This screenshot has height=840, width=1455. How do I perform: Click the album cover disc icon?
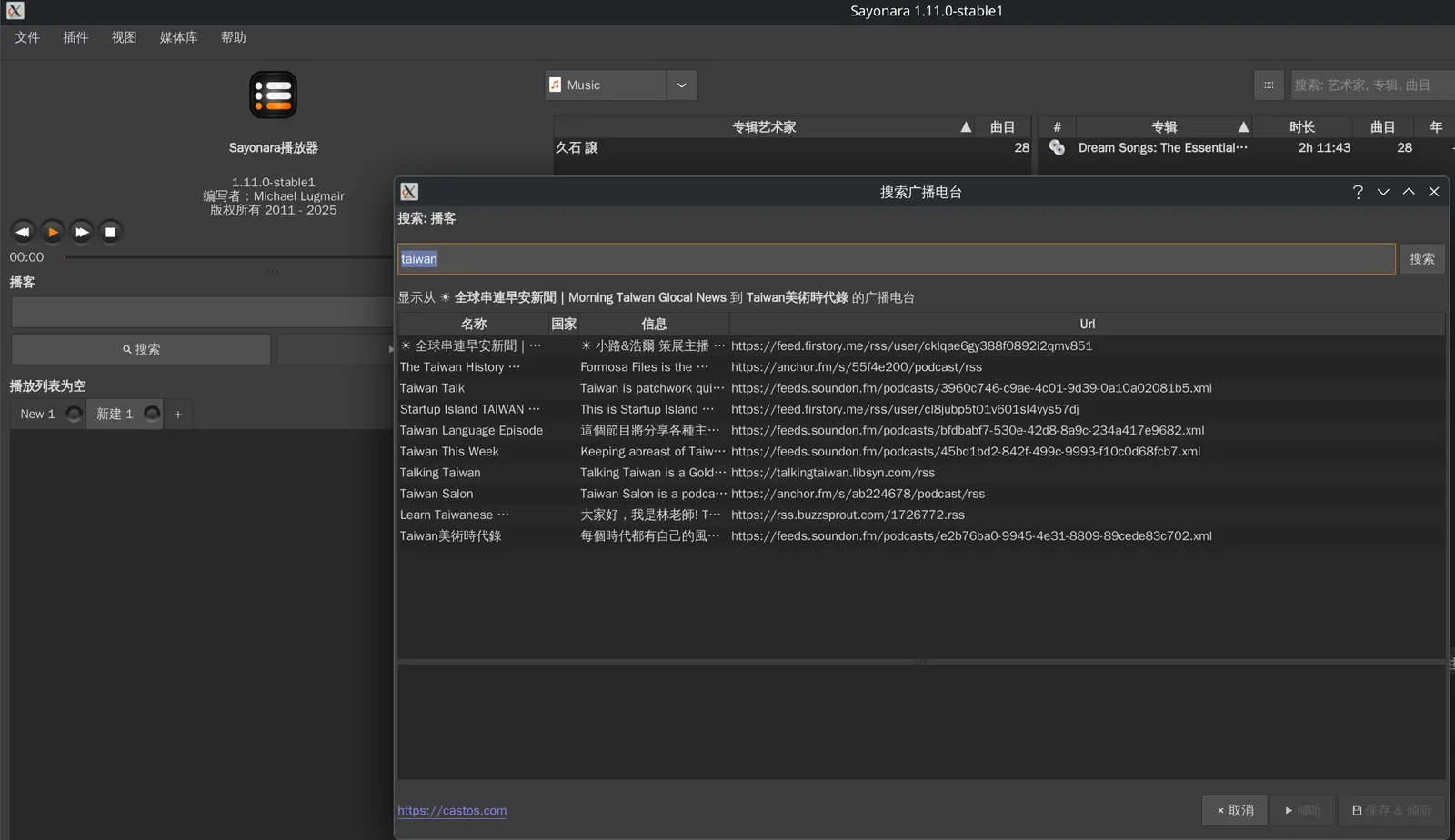click(x=1057, y=147)
